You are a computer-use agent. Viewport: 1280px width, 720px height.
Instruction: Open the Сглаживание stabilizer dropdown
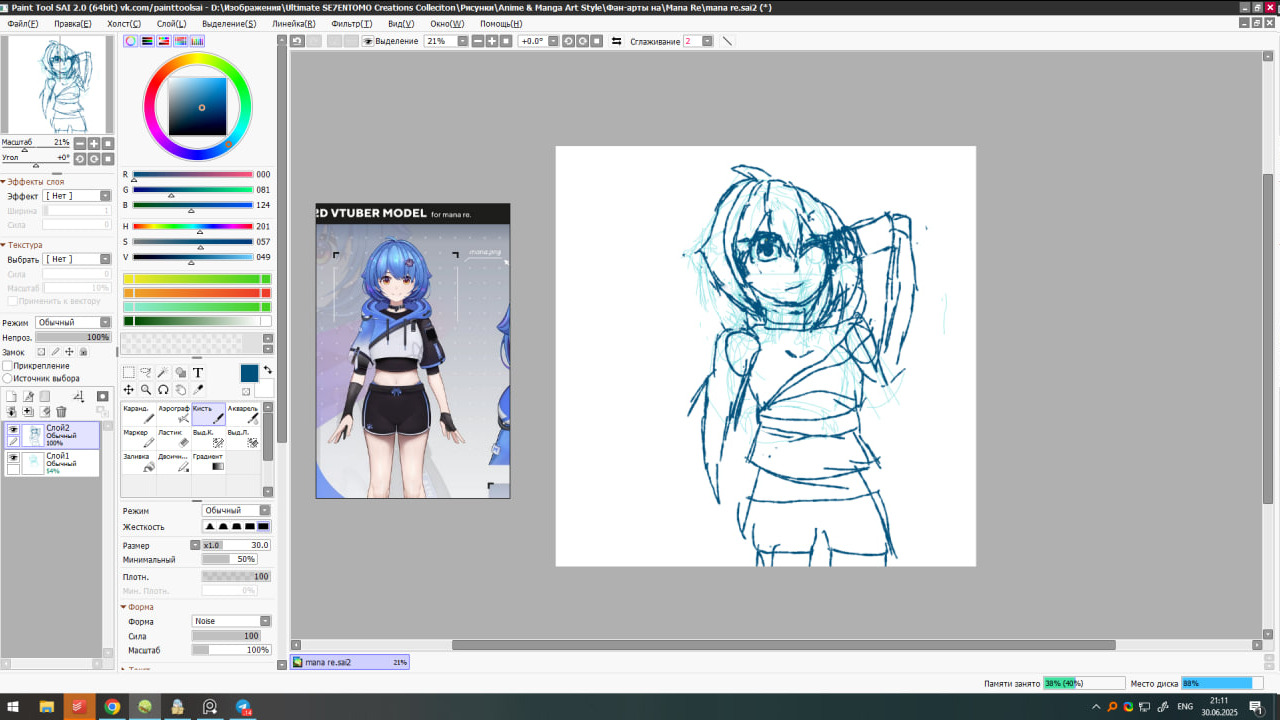(x=707, y=42)
